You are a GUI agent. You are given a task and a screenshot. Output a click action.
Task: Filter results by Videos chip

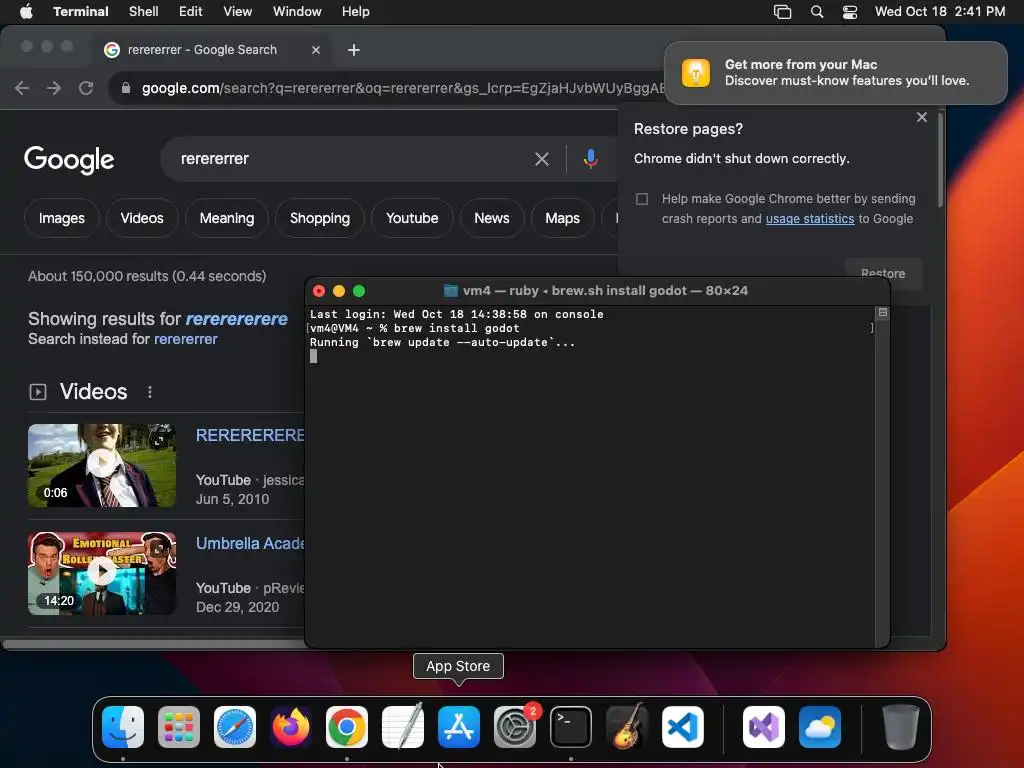coord(142,218)
